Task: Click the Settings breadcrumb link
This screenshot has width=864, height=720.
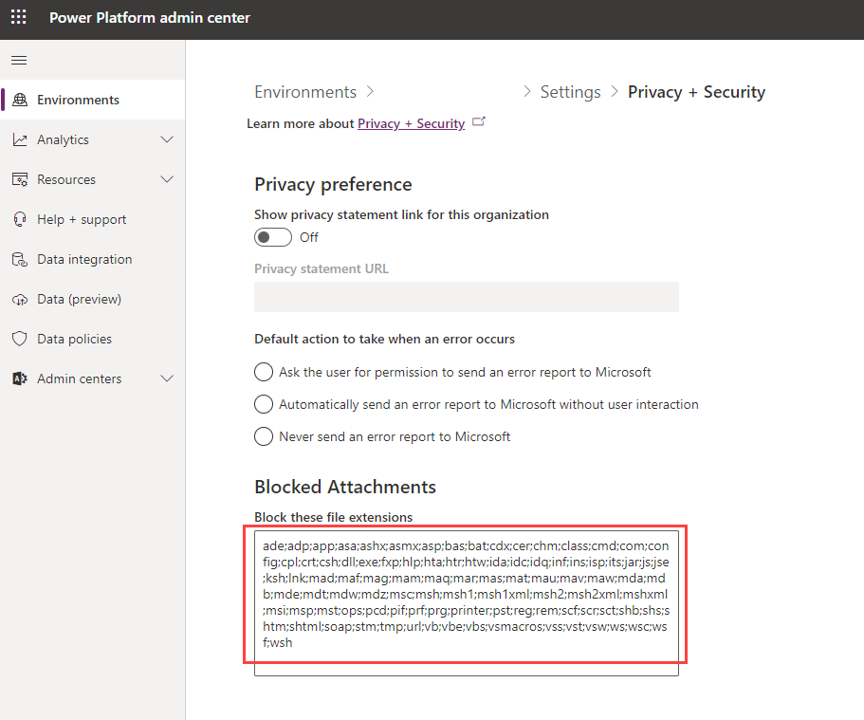Action: coord(570,92)
